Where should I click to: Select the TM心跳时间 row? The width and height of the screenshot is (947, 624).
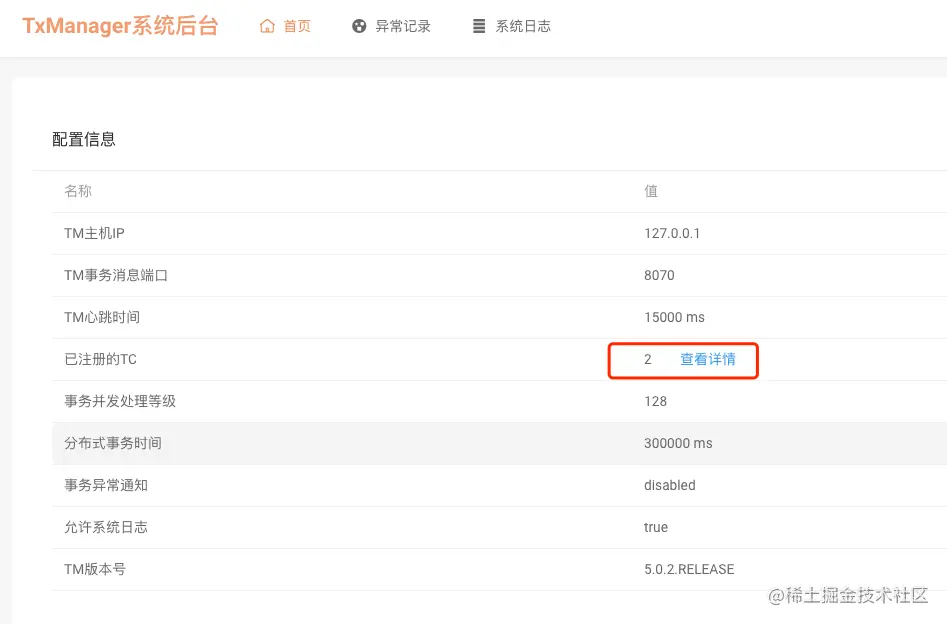click(499, 317)
